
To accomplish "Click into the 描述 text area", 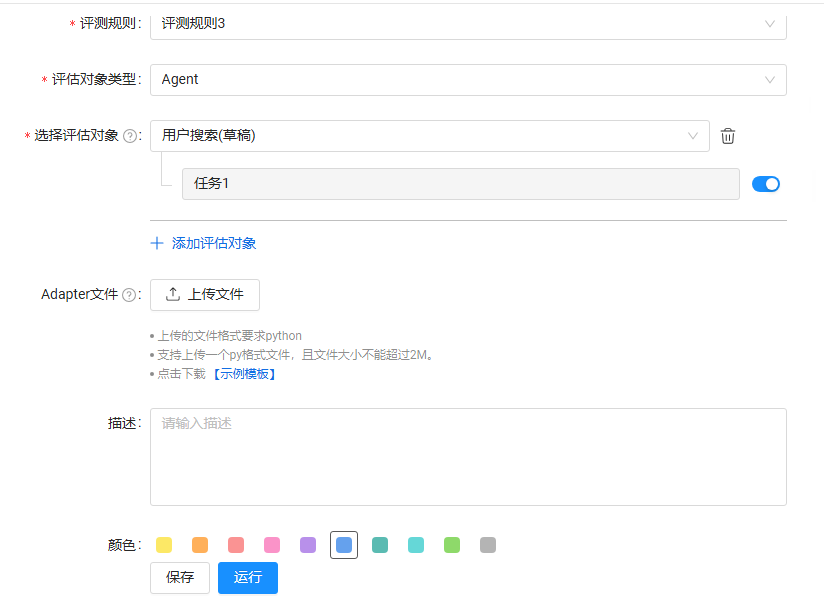I will pos(468,457).
